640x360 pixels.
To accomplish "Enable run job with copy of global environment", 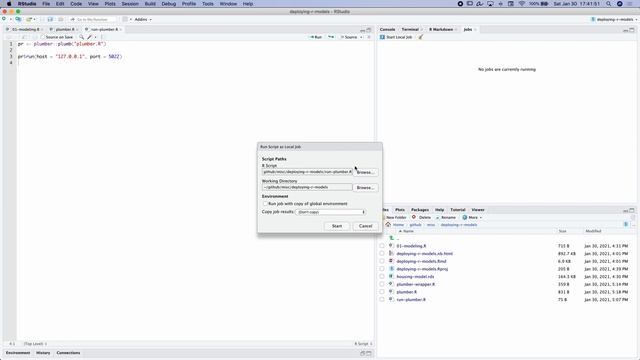I will 265,204.
